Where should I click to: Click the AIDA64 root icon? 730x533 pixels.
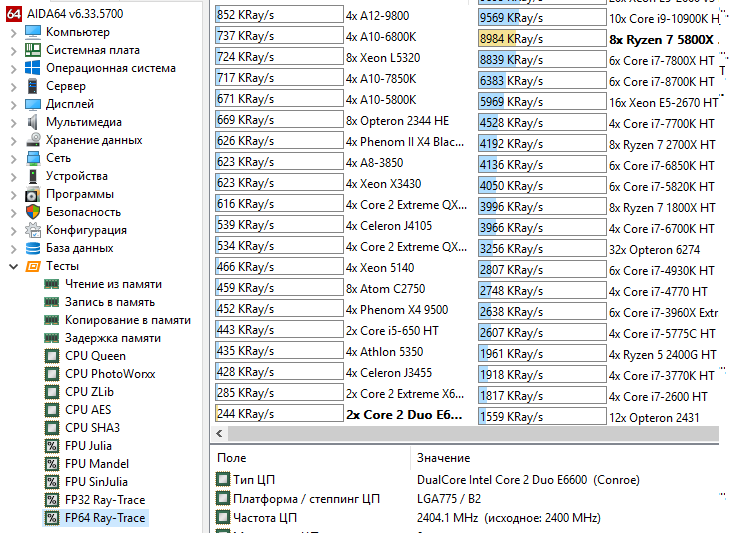14,14
